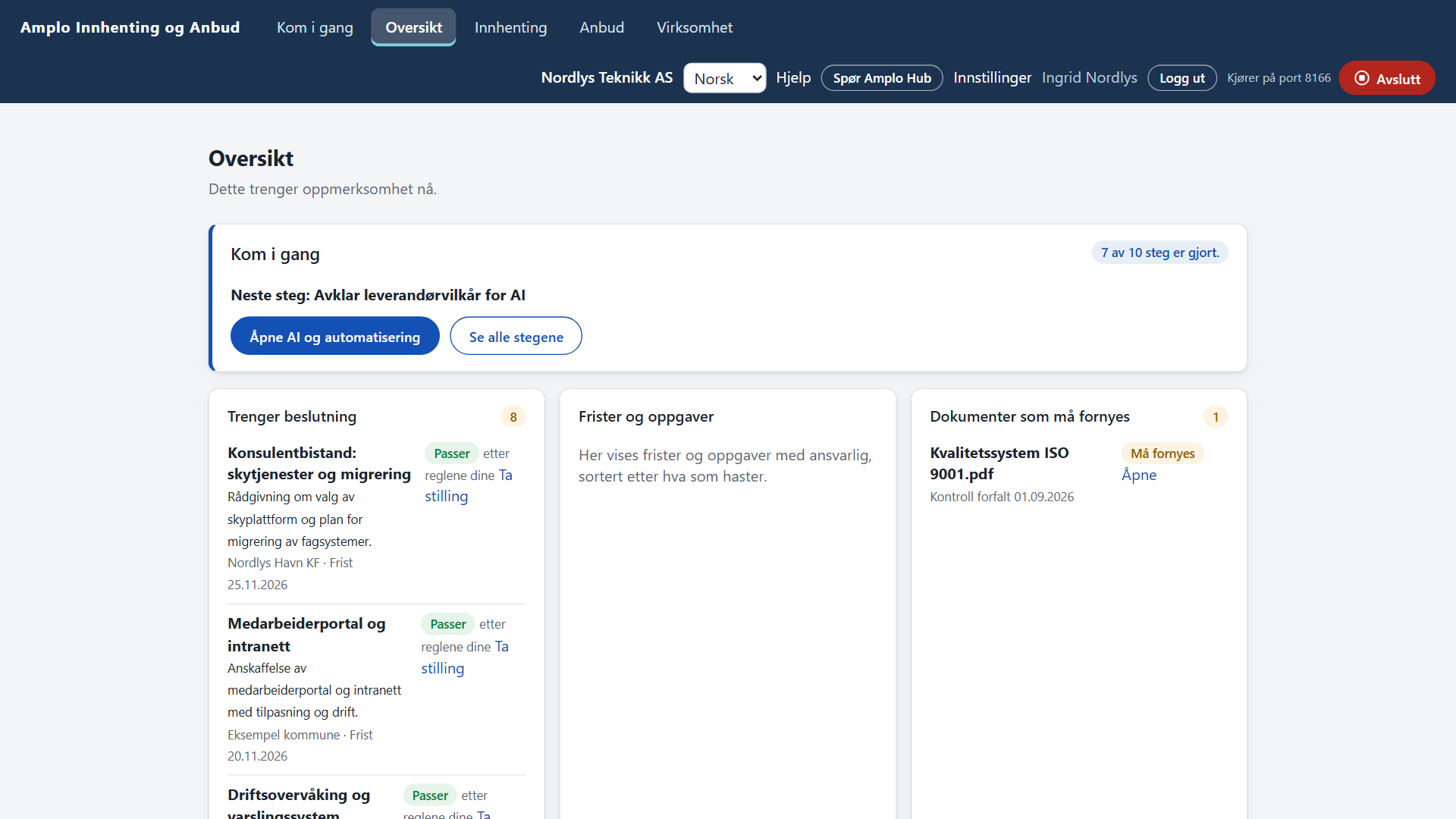Click the Konsulentbistand: skytjenester og migrering title

(x=318, y=463)
